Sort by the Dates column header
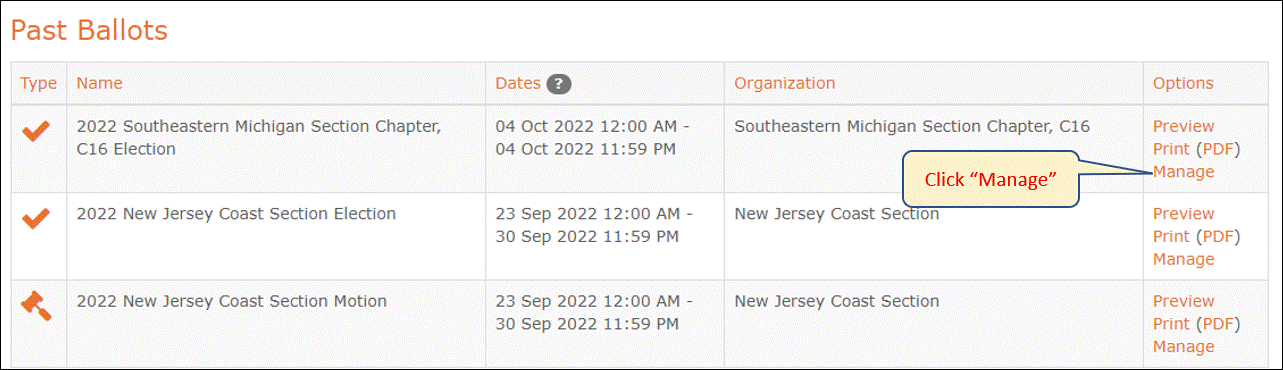Viewport: 1283px width, 370px height. (518, 83)
